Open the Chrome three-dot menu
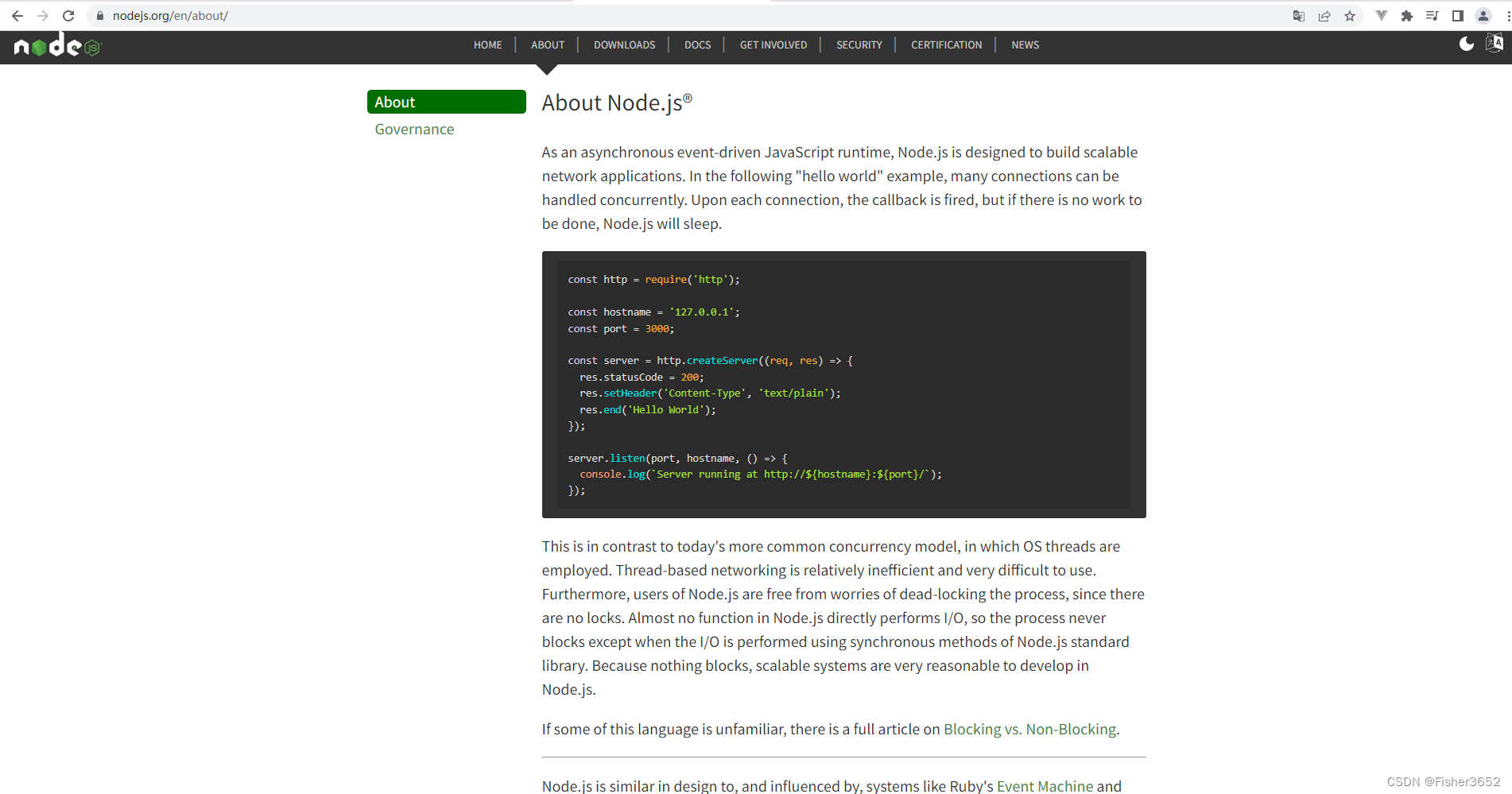Screen dimensions: 1512x794 [1507, 16]
